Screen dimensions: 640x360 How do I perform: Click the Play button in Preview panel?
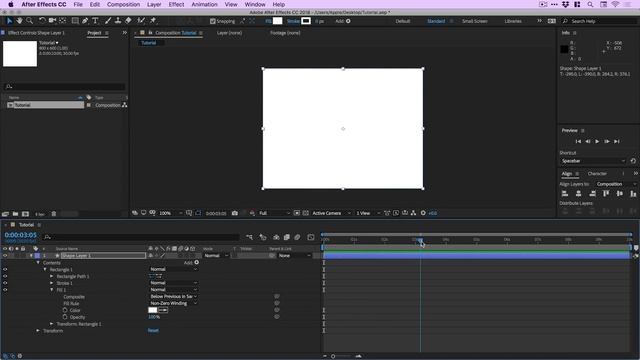(x=597, y=141)
